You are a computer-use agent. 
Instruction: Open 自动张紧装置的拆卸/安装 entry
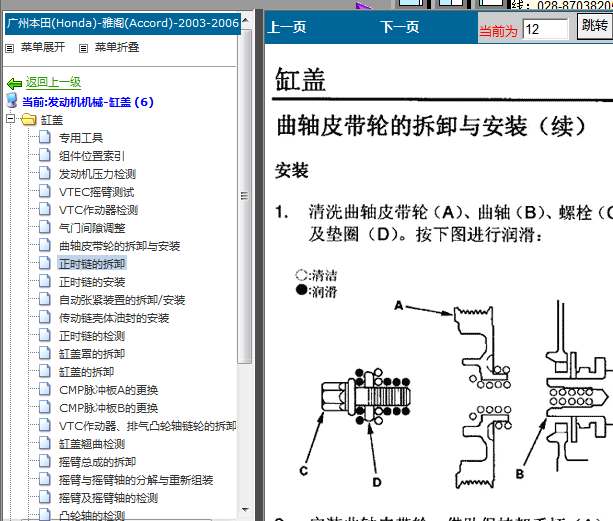(122, 300)
